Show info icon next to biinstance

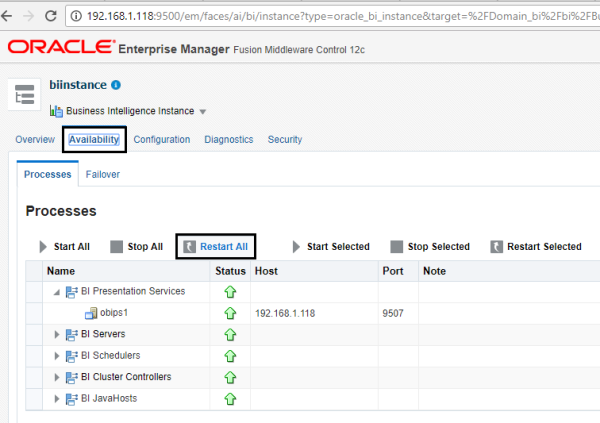click(116, 85)
